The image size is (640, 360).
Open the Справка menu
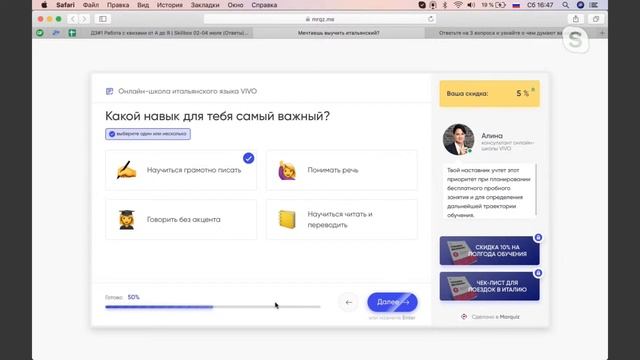264,5
